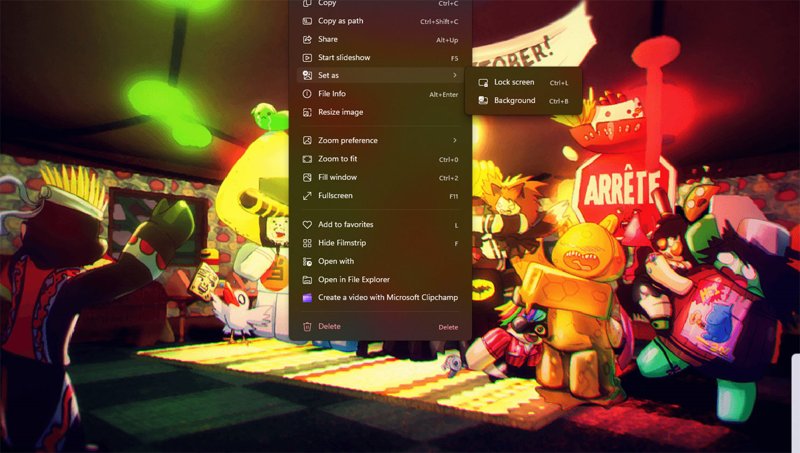Viewport: 800px width, 453px height.
Task: Click the Alt+Enter shortcut text
Action: point(443,94)
